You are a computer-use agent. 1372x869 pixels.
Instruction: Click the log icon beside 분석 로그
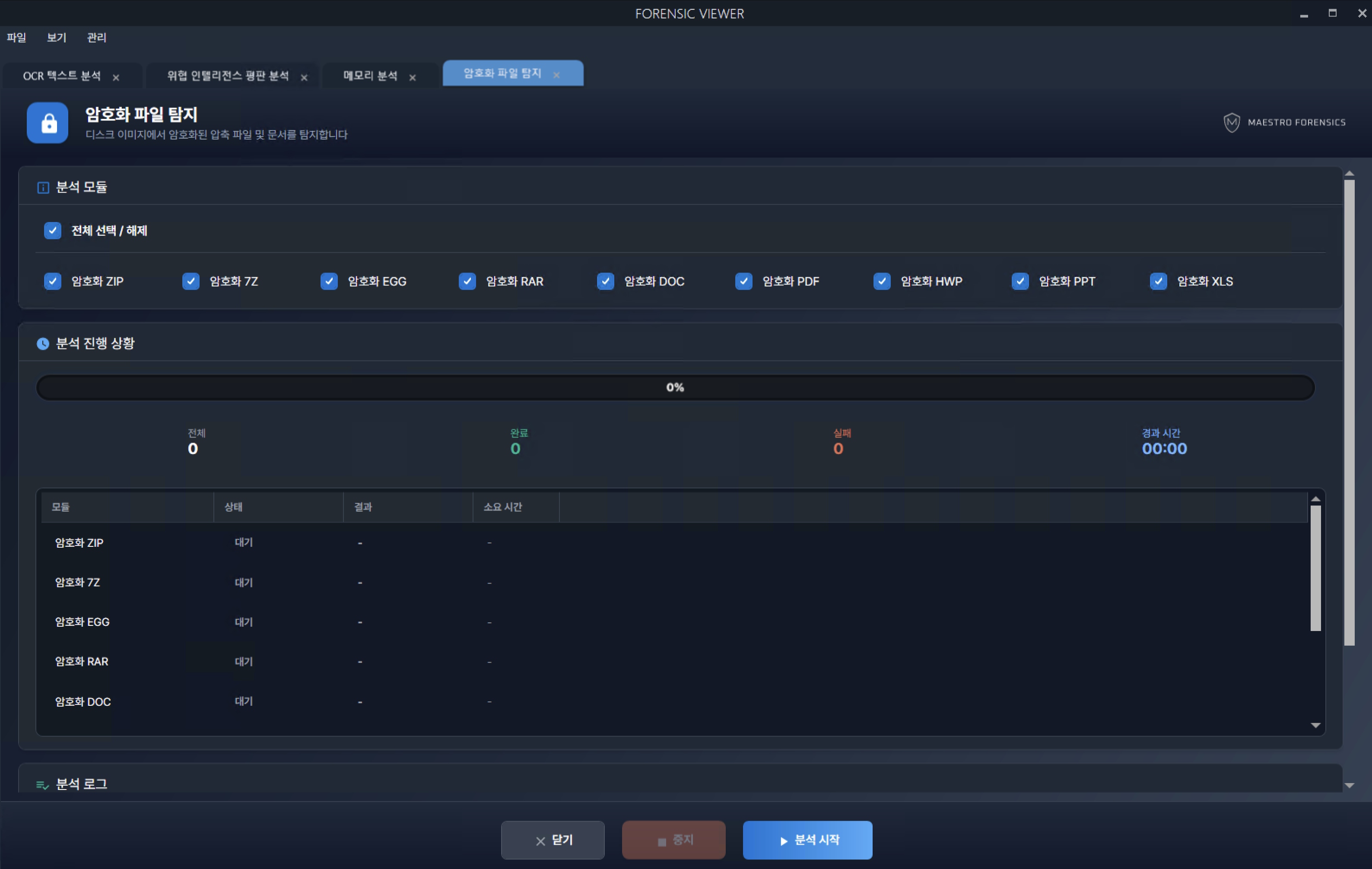(43, 785)
